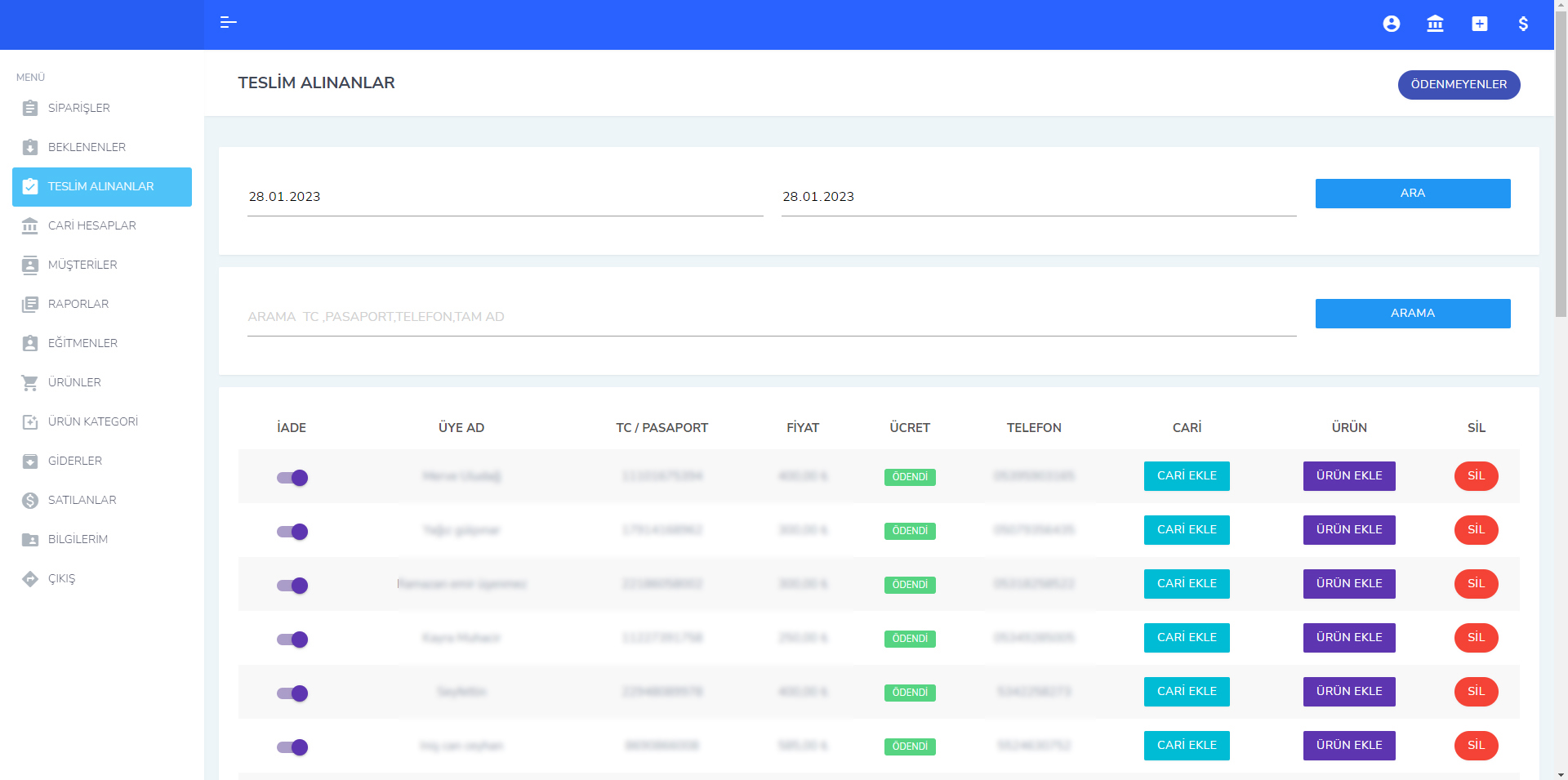Image resolution: width=1568 pixels, height=780 pixels.
Task: Click the library icon beside RAPORLAR
Action: (x=30, y=304)
